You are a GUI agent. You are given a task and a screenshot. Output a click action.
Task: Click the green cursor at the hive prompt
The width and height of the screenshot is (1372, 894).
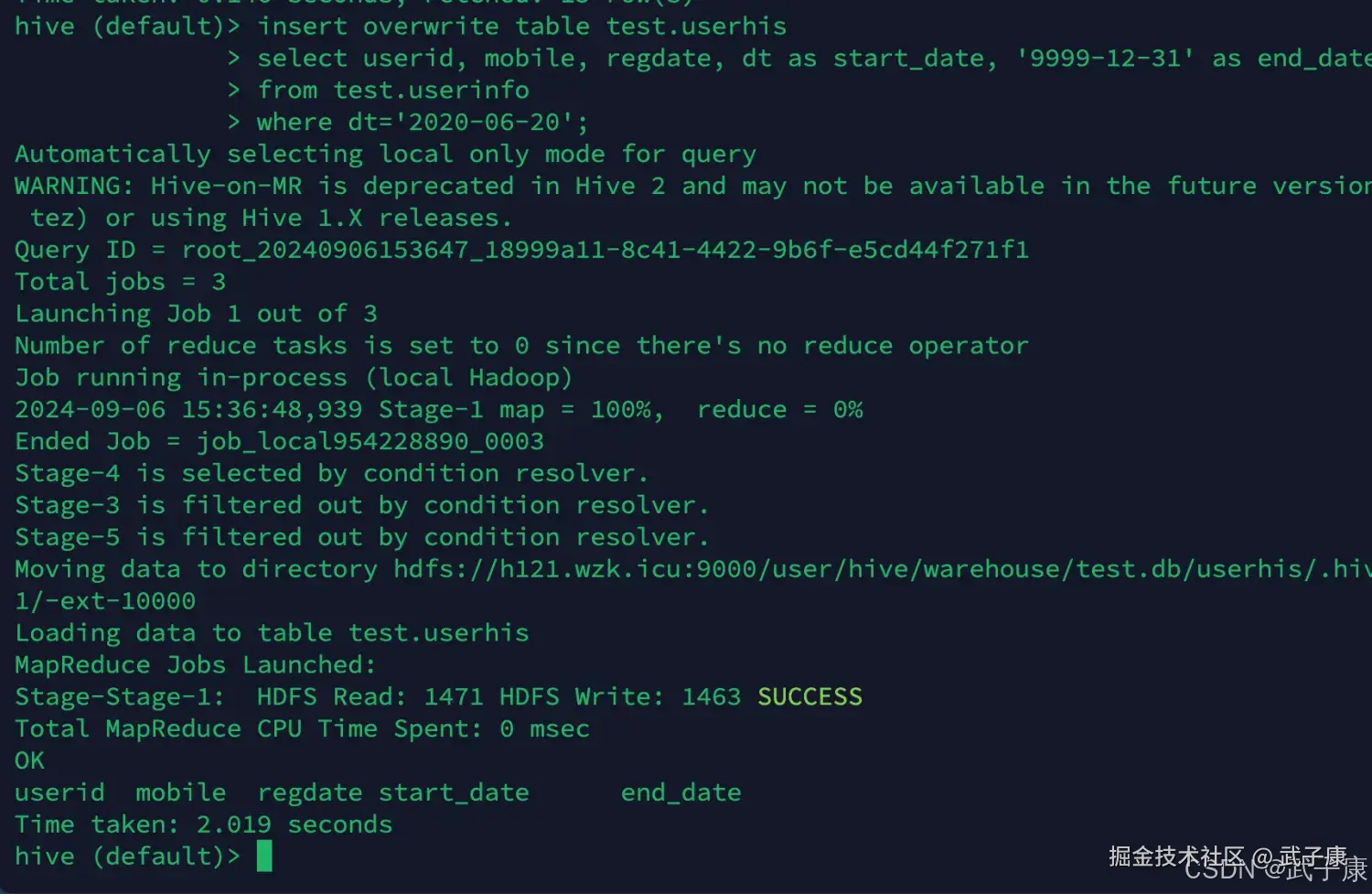[x=264, y=856]
